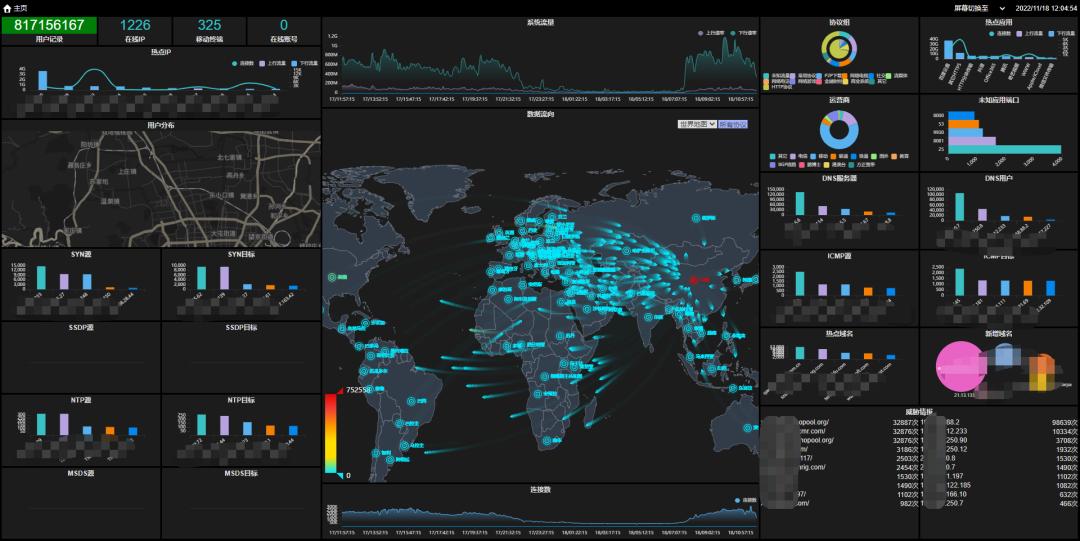Click the tall purple bar in SYN目标

click(225, 278)
